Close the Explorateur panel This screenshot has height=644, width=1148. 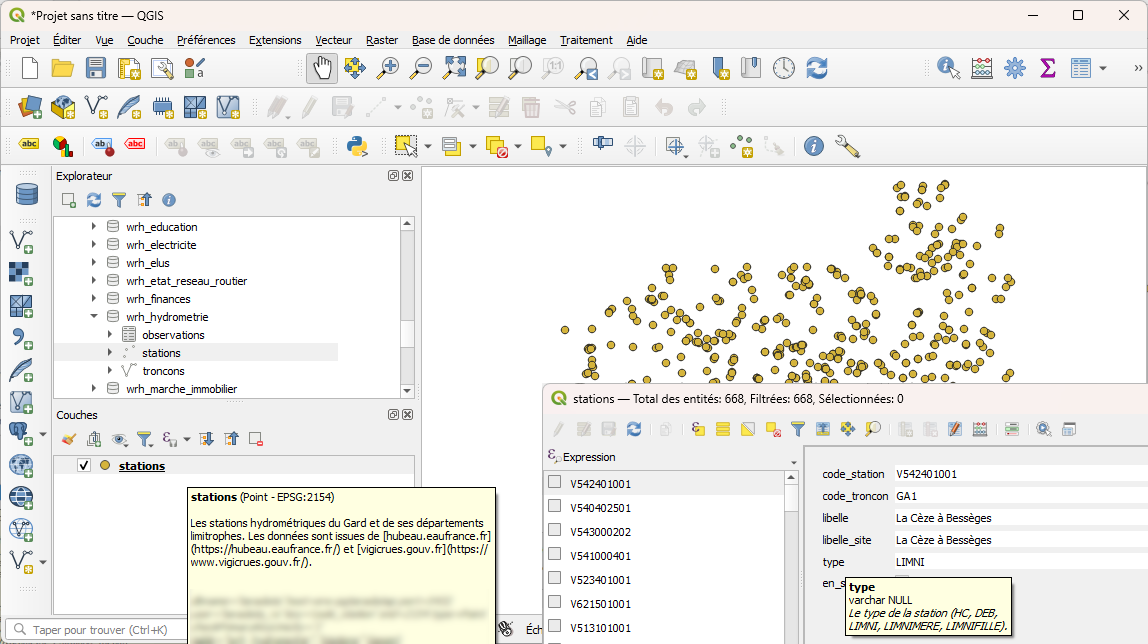pos(408,176)
